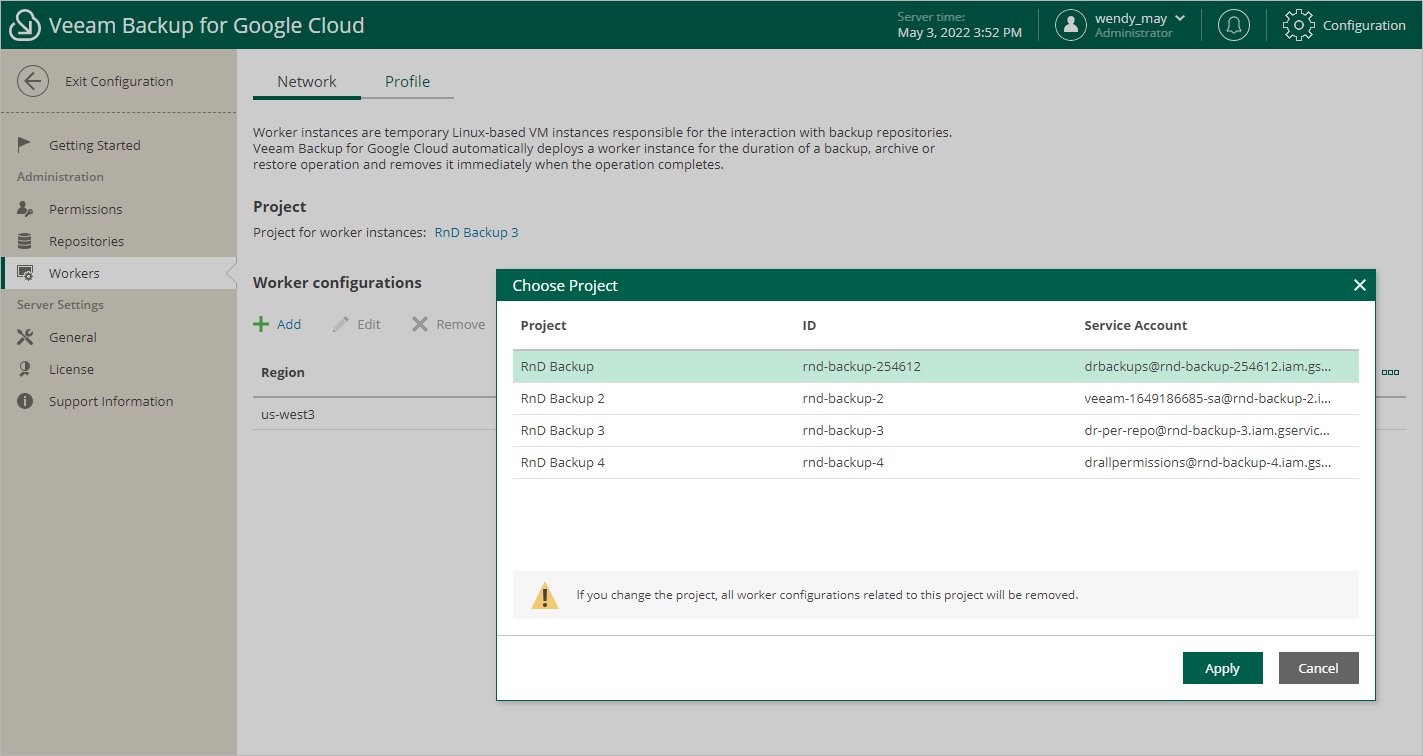This screenshot has height=756, width=1423.
Task: Sort by ID column header
Action: pyautogui.click(x=809, y=325)
